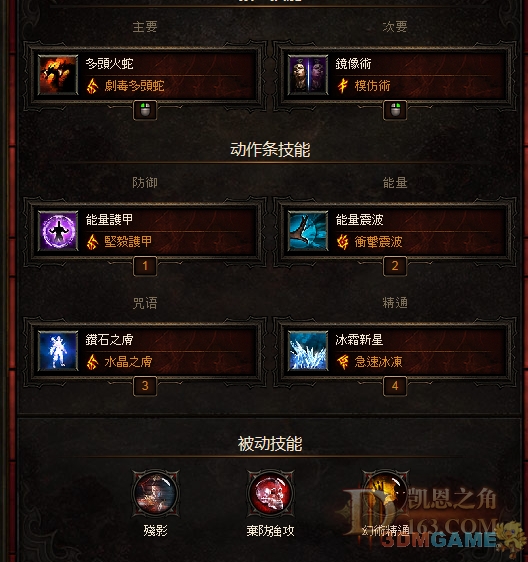Click the left mouse button slot indicator

145,110
